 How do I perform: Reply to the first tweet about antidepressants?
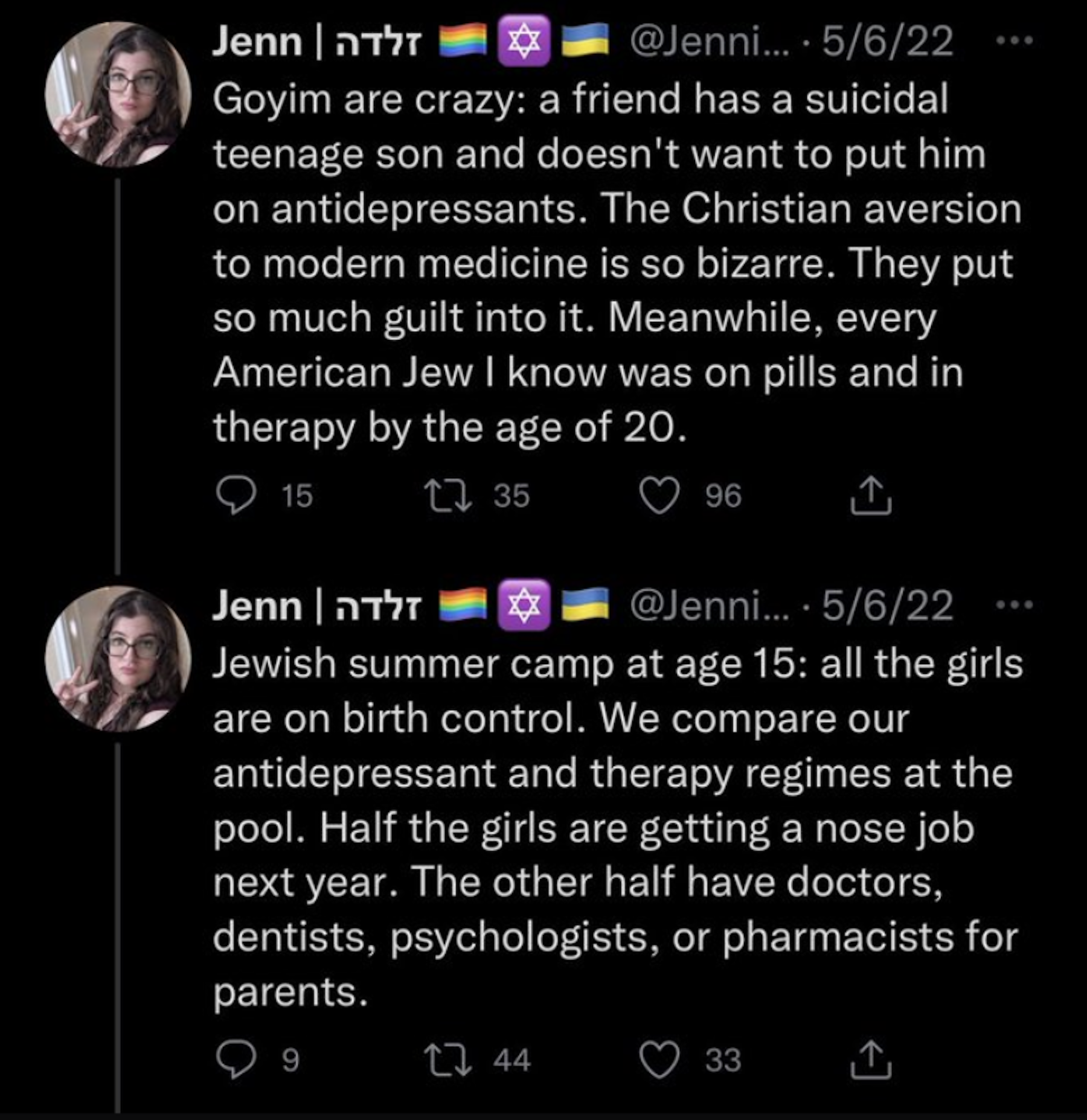point(234,496)
